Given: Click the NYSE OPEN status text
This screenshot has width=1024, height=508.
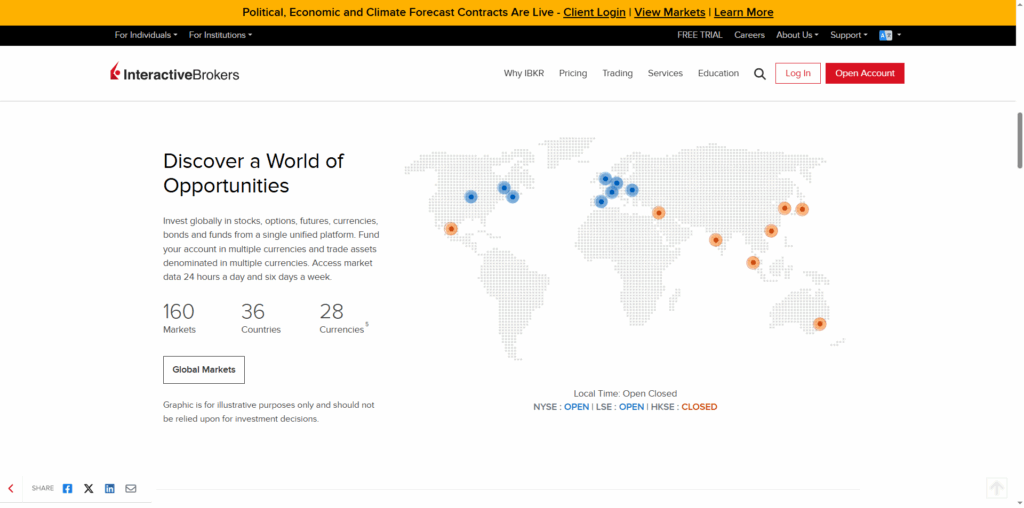Looking at the screenshot, I should tap(561, 407).
